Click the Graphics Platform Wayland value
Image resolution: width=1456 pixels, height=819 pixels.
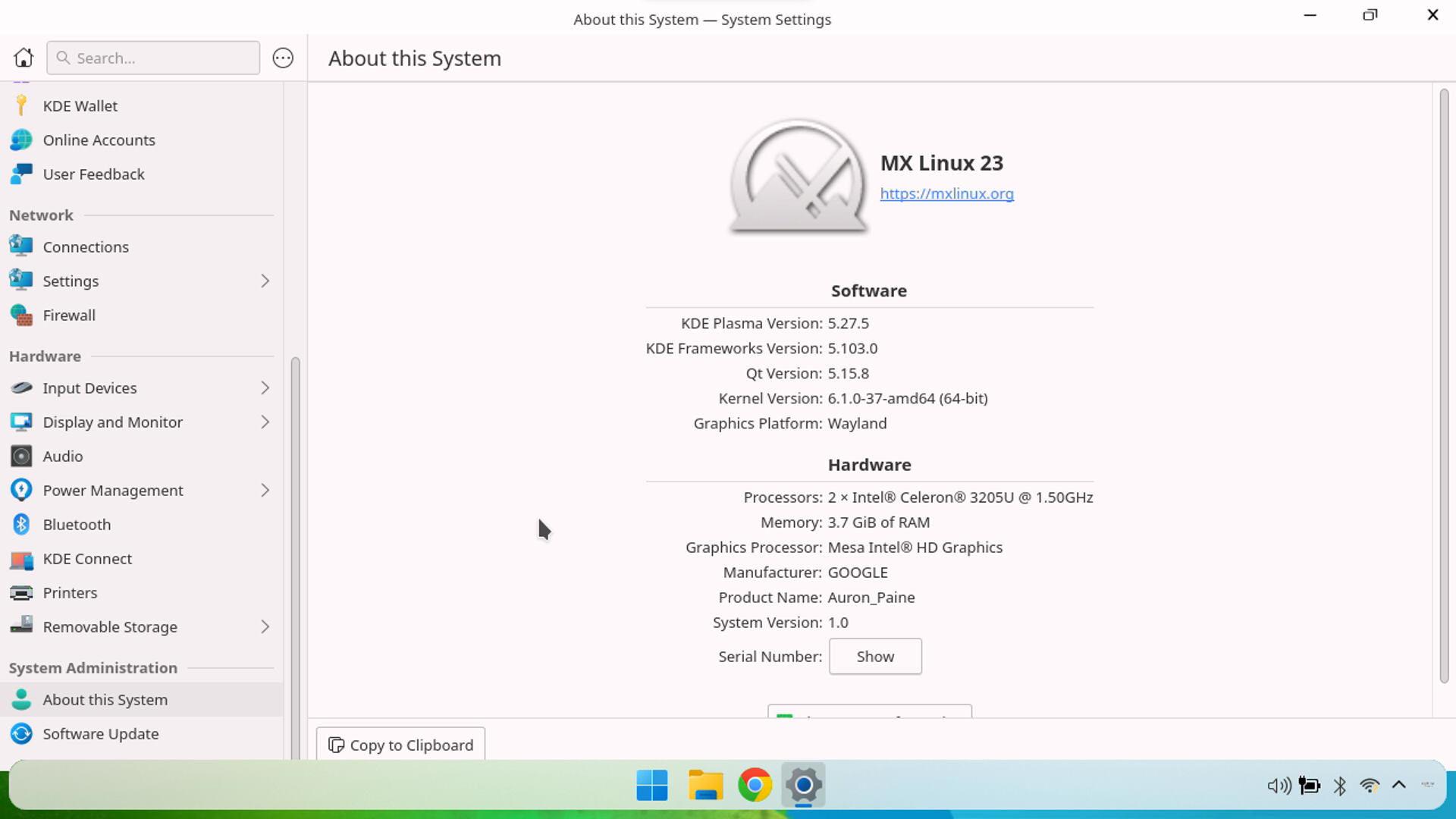click(x=857, y=423)
